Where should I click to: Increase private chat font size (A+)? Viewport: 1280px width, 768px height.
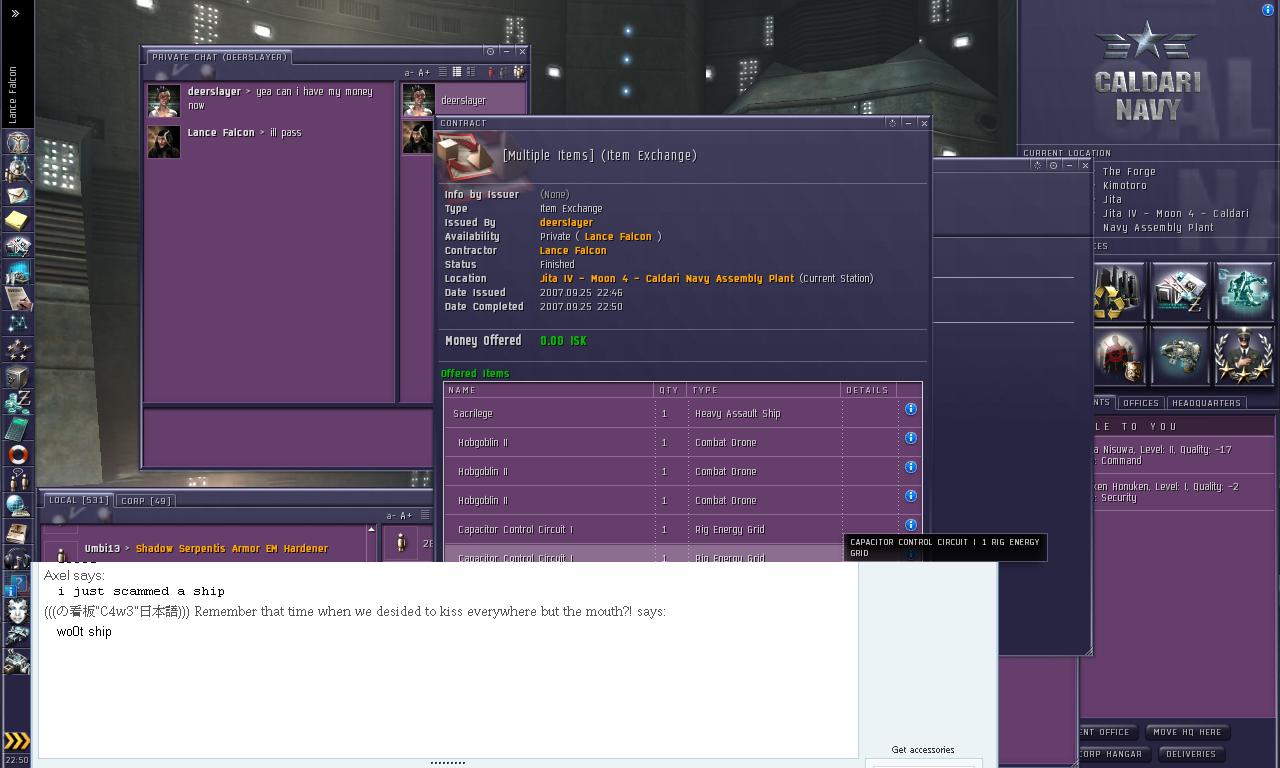(424, 73)
